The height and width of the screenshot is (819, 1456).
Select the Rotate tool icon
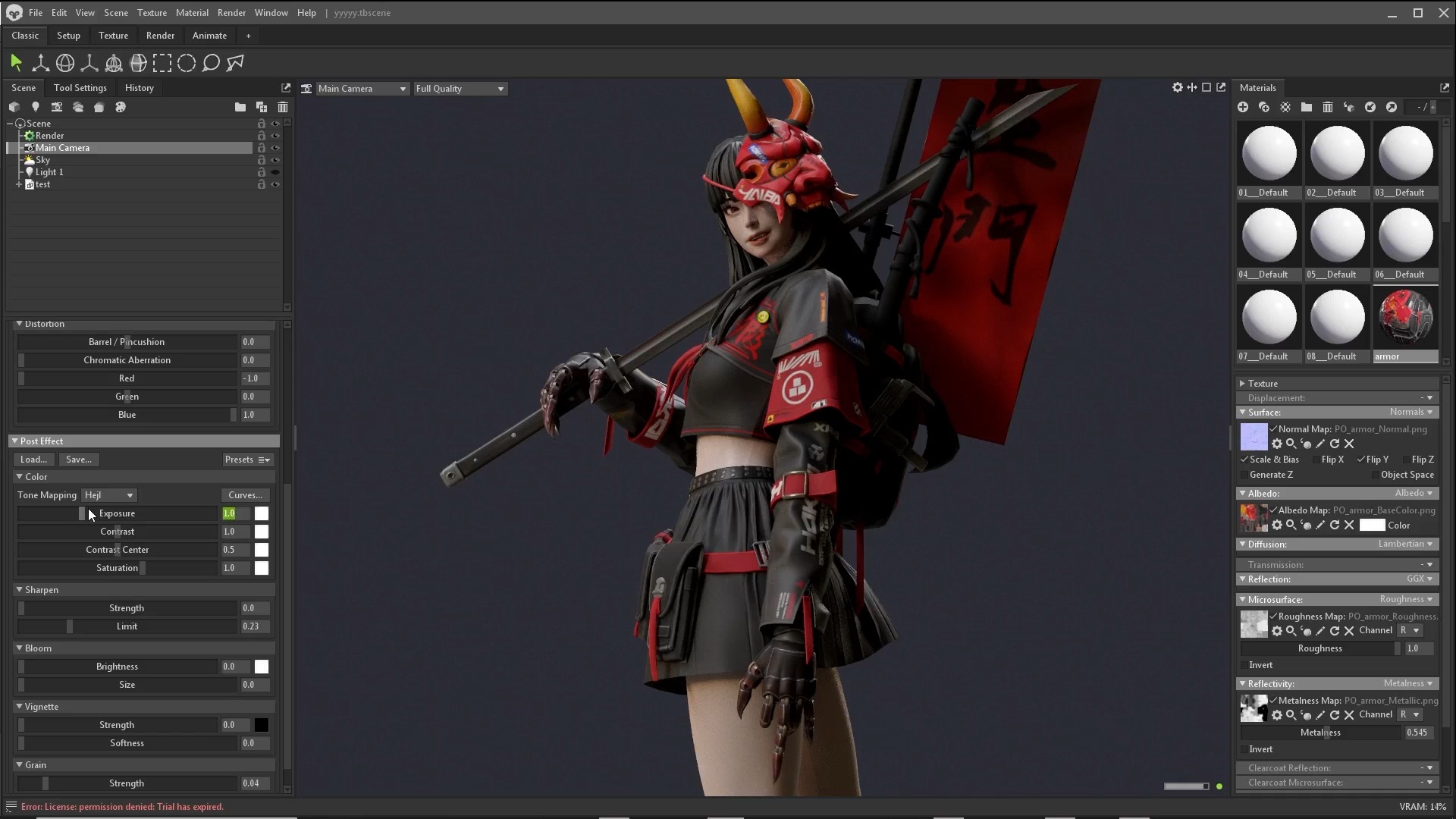point(65,63)
